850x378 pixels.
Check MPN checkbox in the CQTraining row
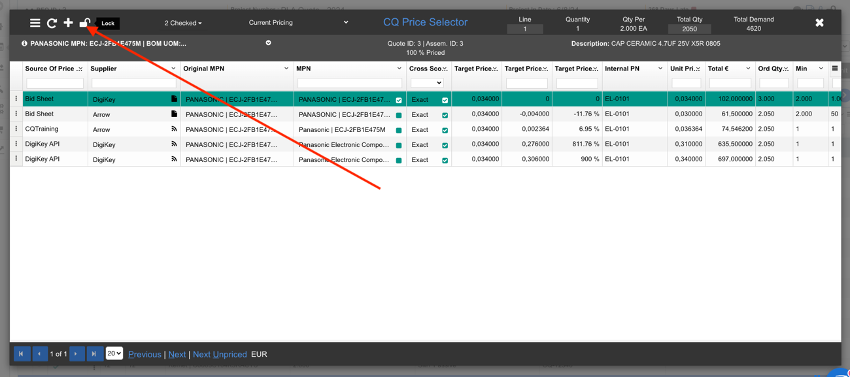coord(399,130)
